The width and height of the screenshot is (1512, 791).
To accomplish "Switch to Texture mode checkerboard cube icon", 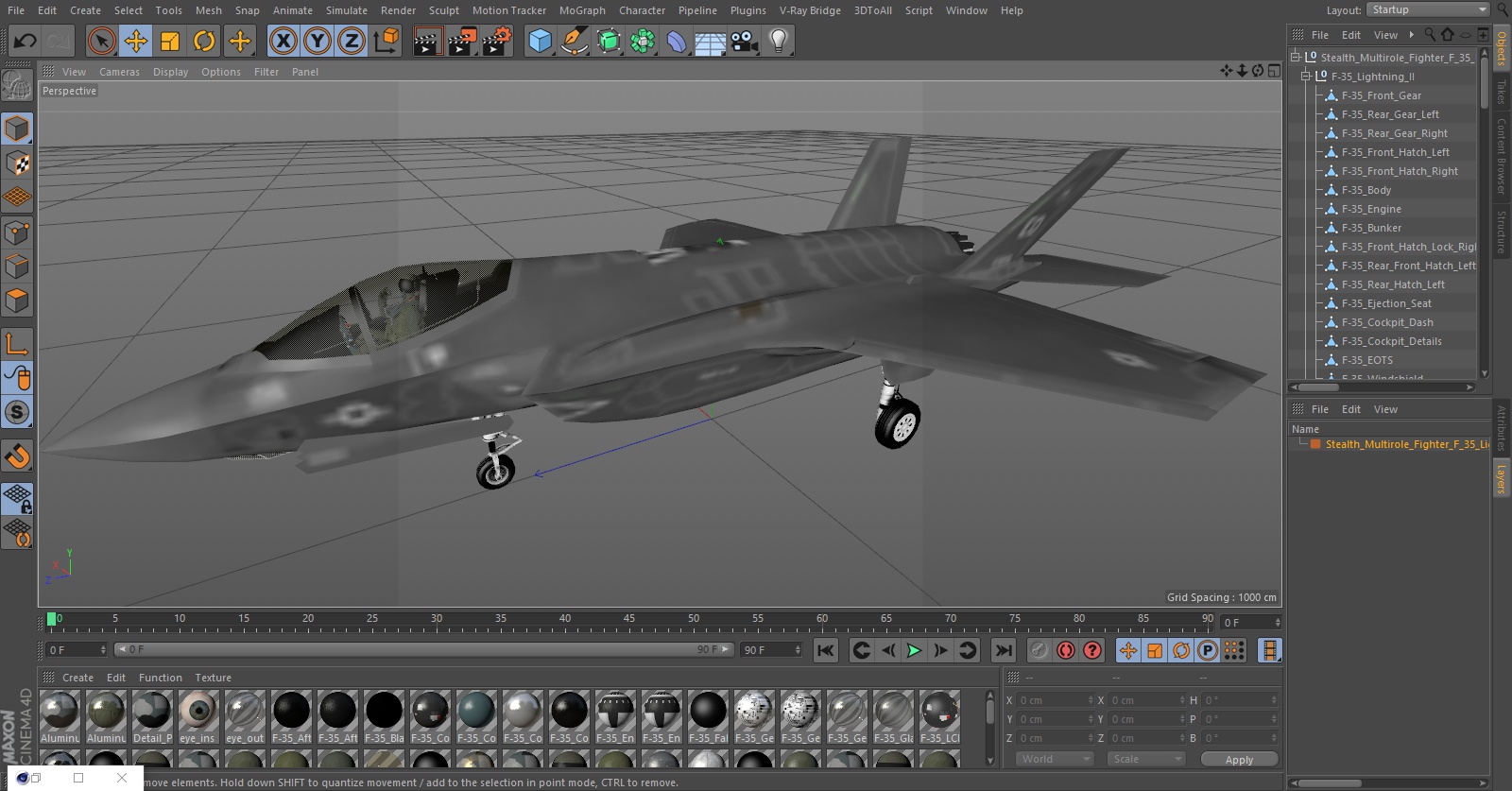I will tap(18, 163).
